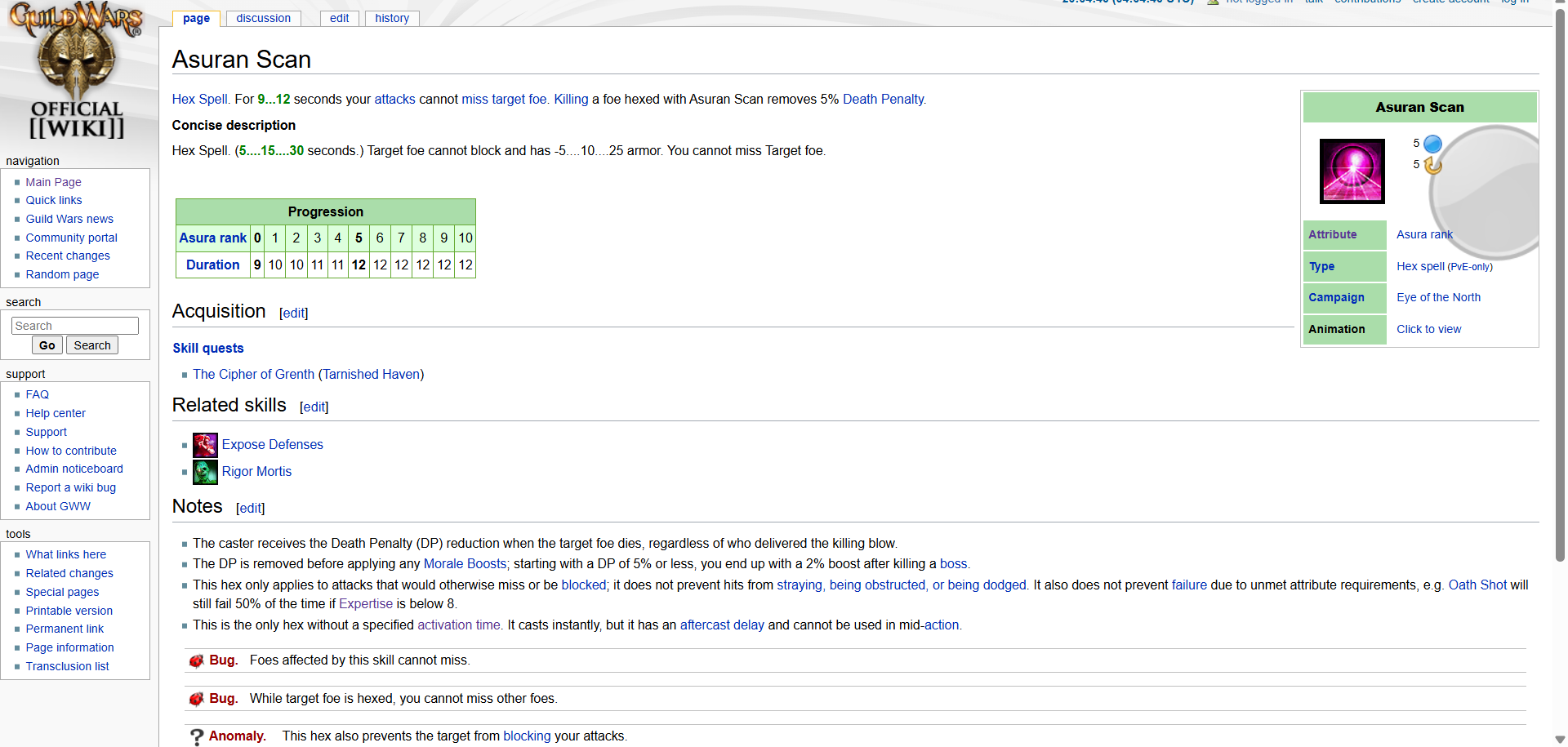Open The Cipher of Grenth quest link
This screenshot has height=747, width=1568.
[253, 374]
